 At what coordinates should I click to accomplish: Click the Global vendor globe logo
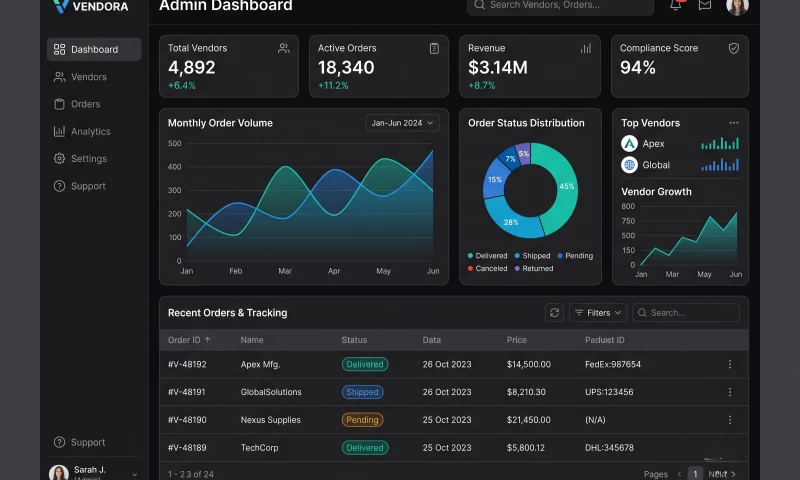coord(629,165)
